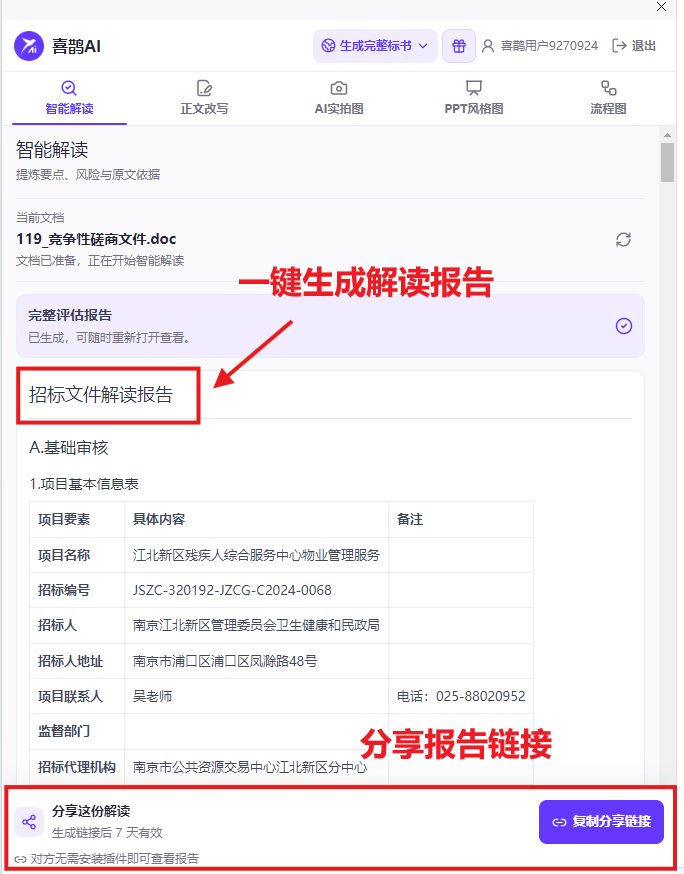Select file name 119_竞争性磋商文件.doc
The height and width of the screenshot is (874, 684).
[96, 239]
